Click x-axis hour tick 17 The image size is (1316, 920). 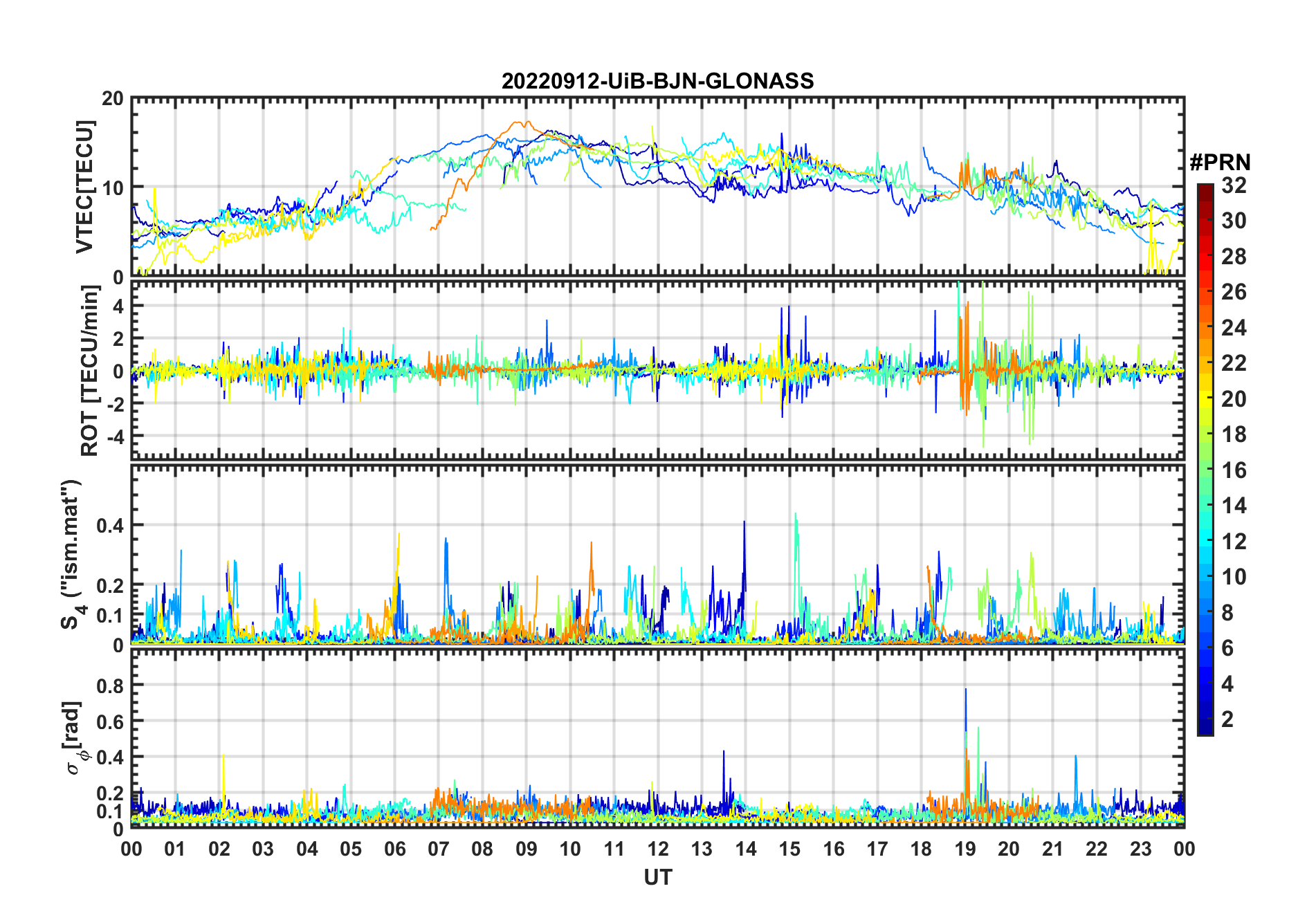877,849
